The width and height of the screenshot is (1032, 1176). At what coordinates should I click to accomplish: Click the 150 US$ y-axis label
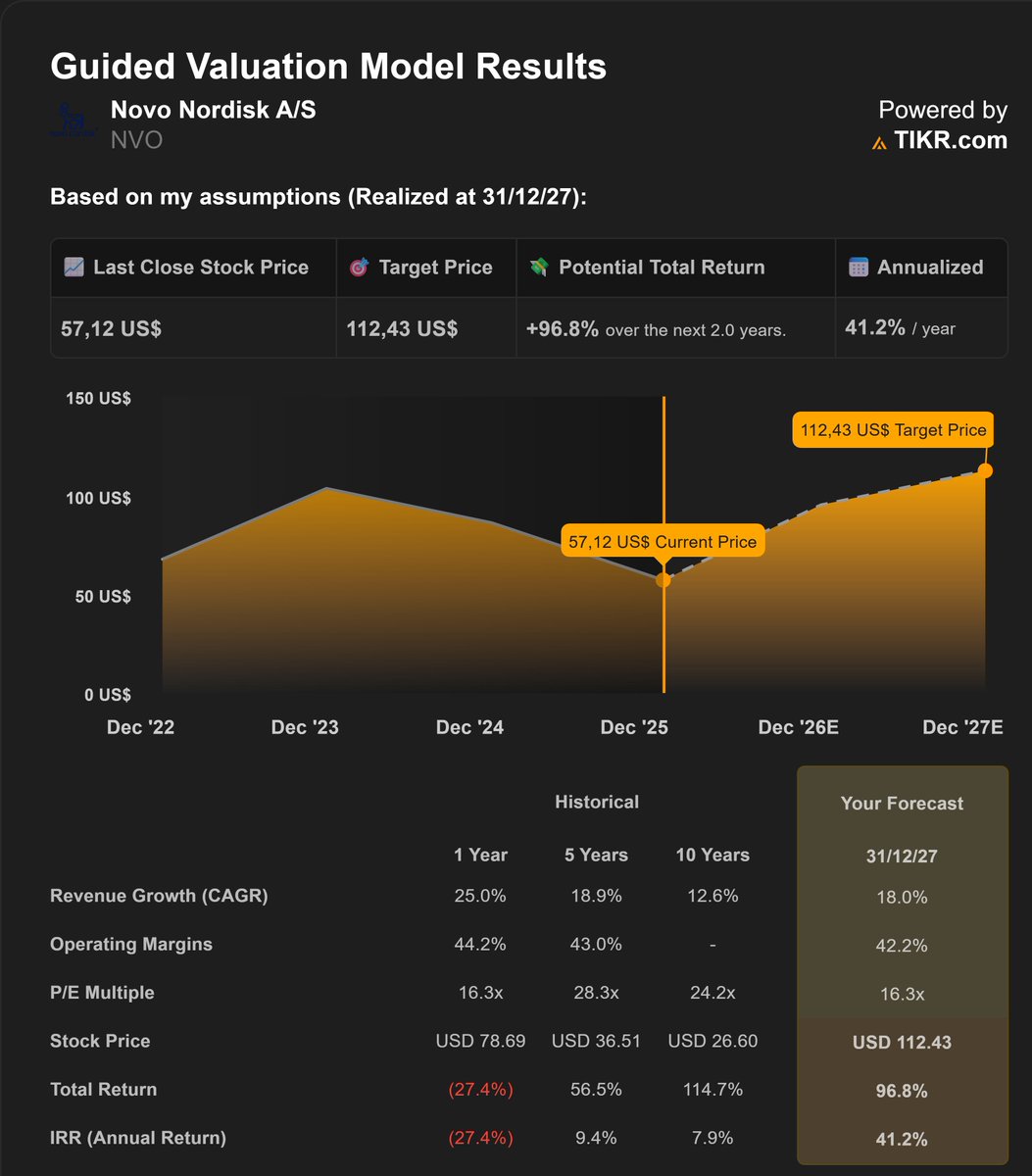click(x=99, y=399)
